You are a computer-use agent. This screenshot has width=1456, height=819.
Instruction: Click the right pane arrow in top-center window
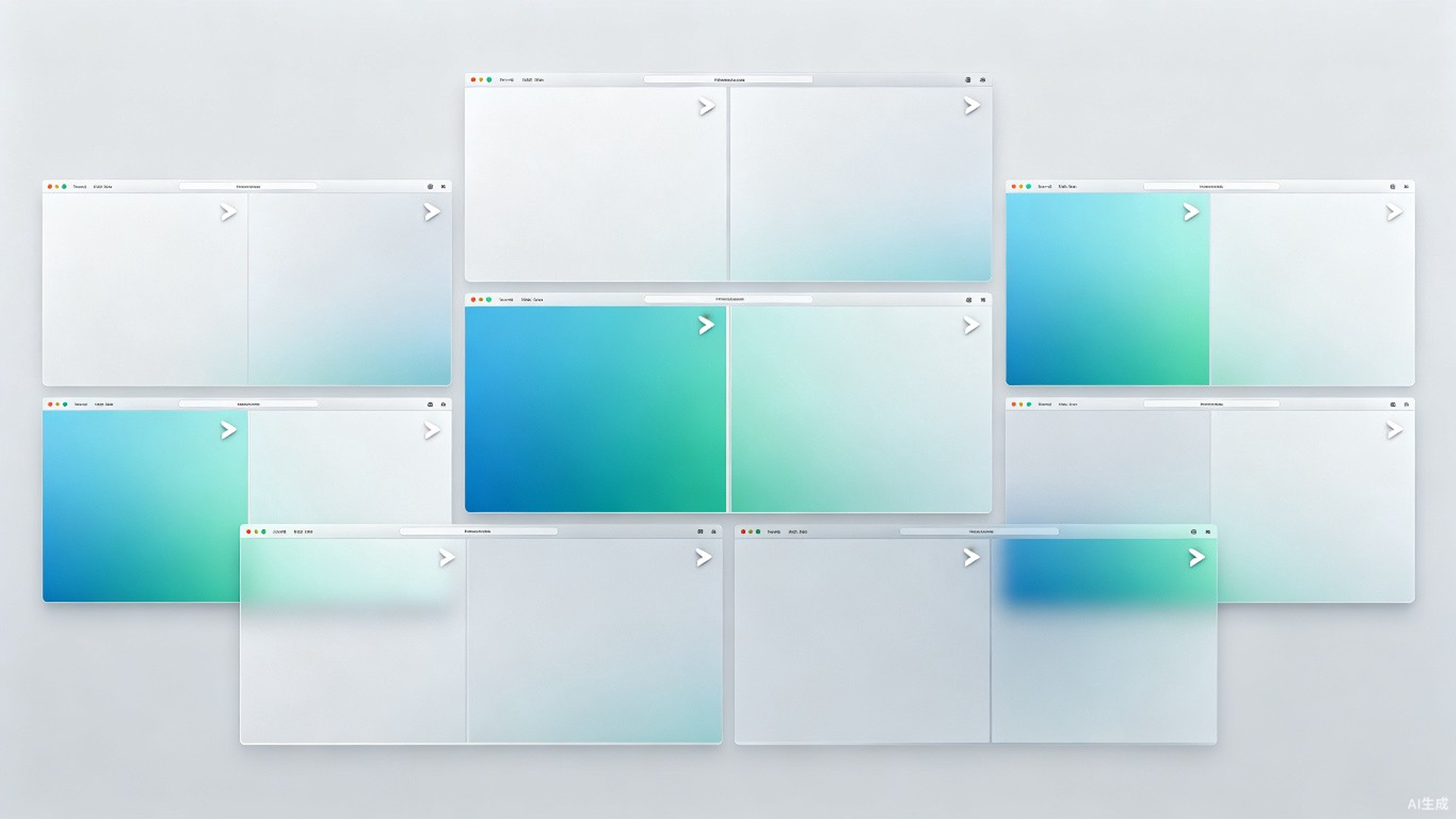click(972, 106)
